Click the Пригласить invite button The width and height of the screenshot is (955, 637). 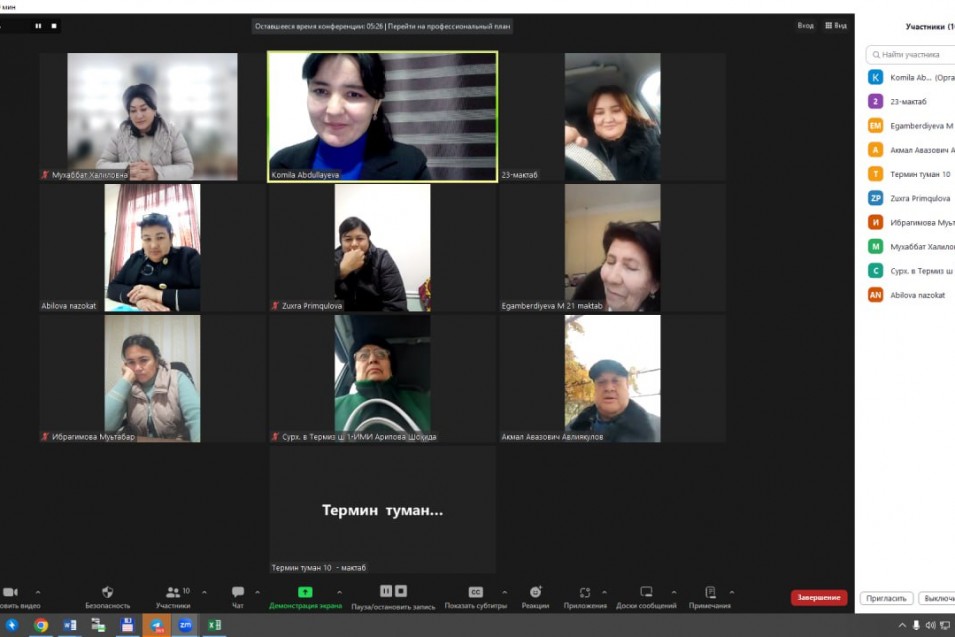[886, 599]
